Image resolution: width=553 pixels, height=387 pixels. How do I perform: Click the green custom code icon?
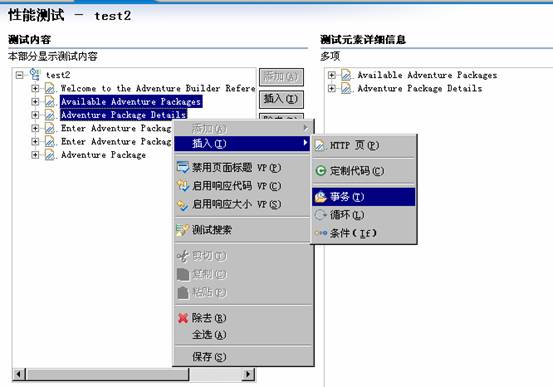(320, 171)
